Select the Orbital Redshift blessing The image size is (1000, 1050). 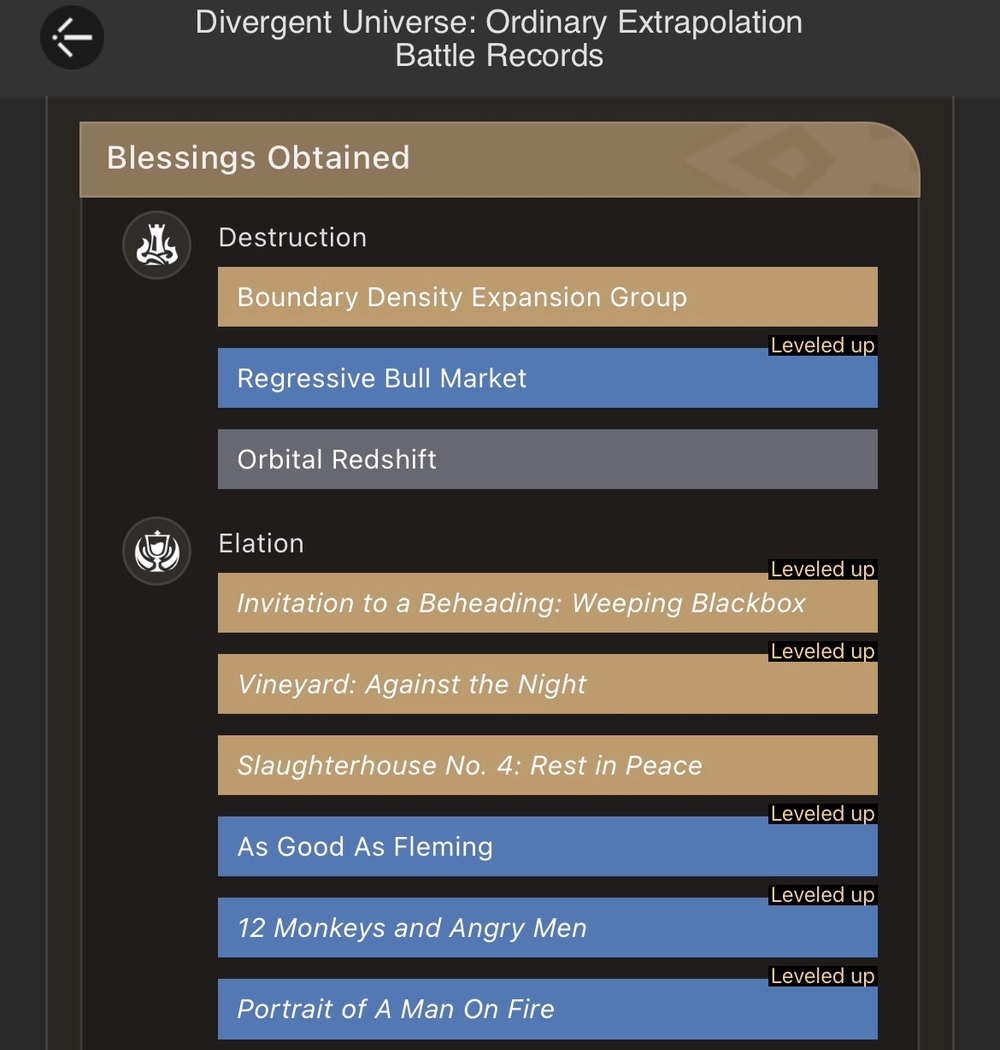tap(547, 459)
